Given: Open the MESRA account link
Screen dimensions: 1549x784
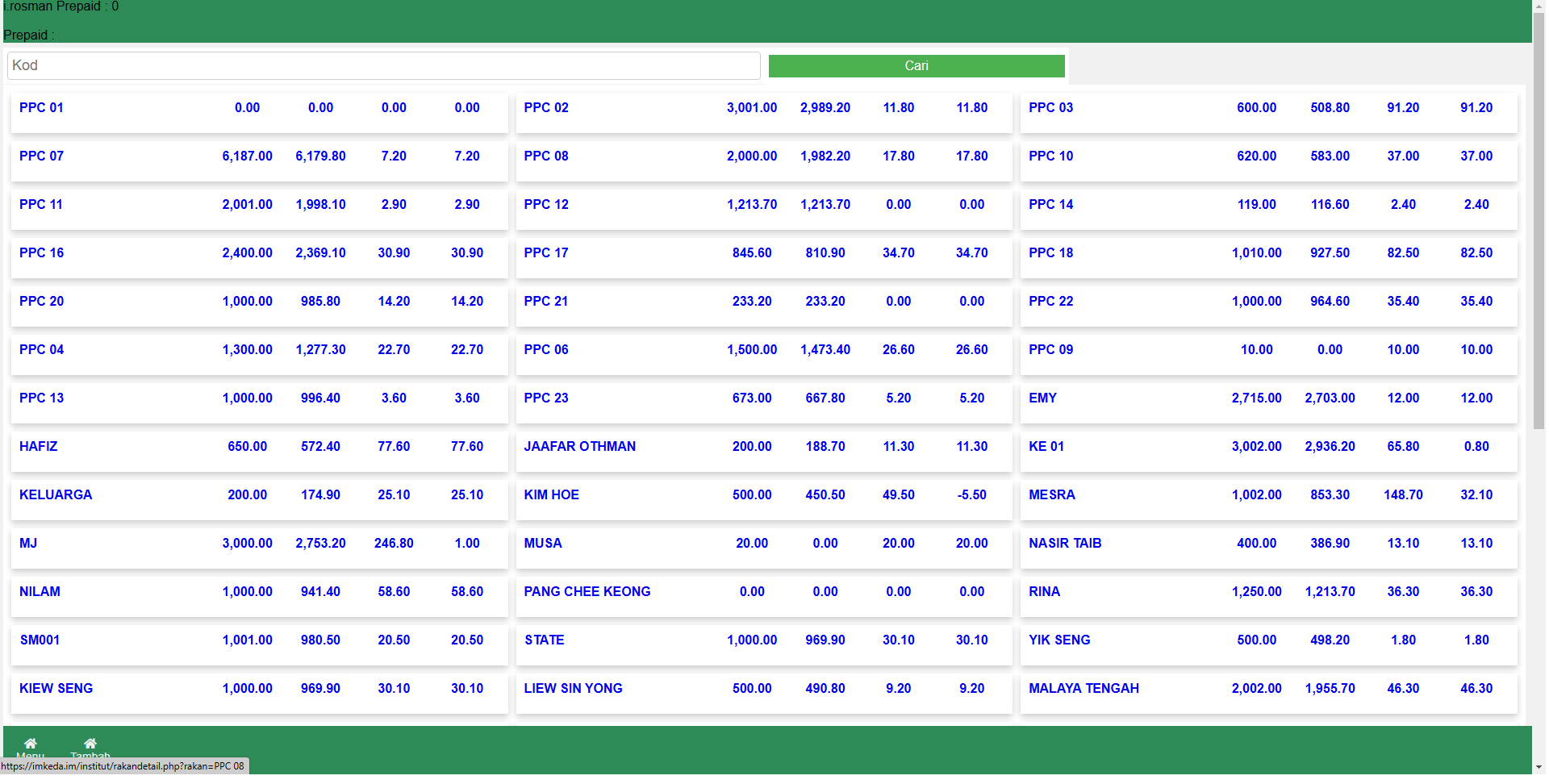Looking at the screenshot, I should pos(1051,495).
